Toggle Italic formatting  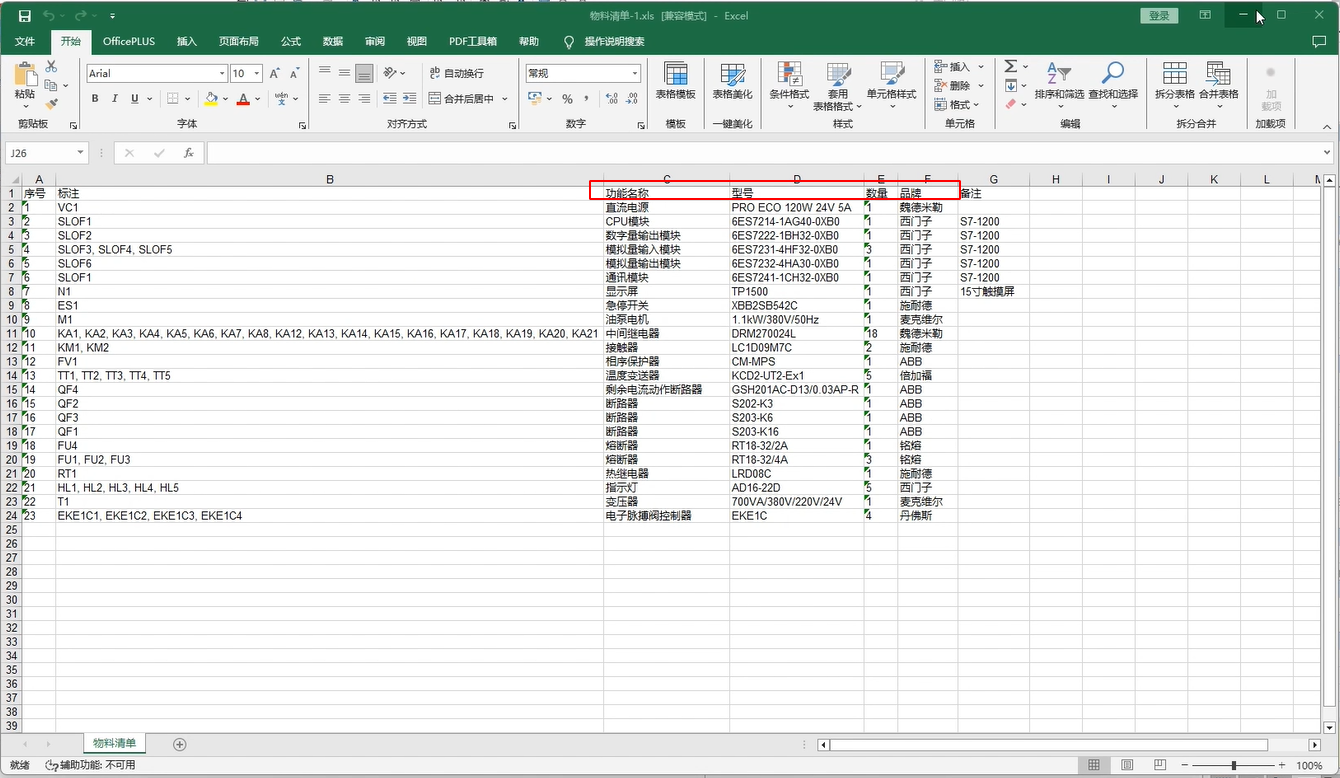point(114,98)
